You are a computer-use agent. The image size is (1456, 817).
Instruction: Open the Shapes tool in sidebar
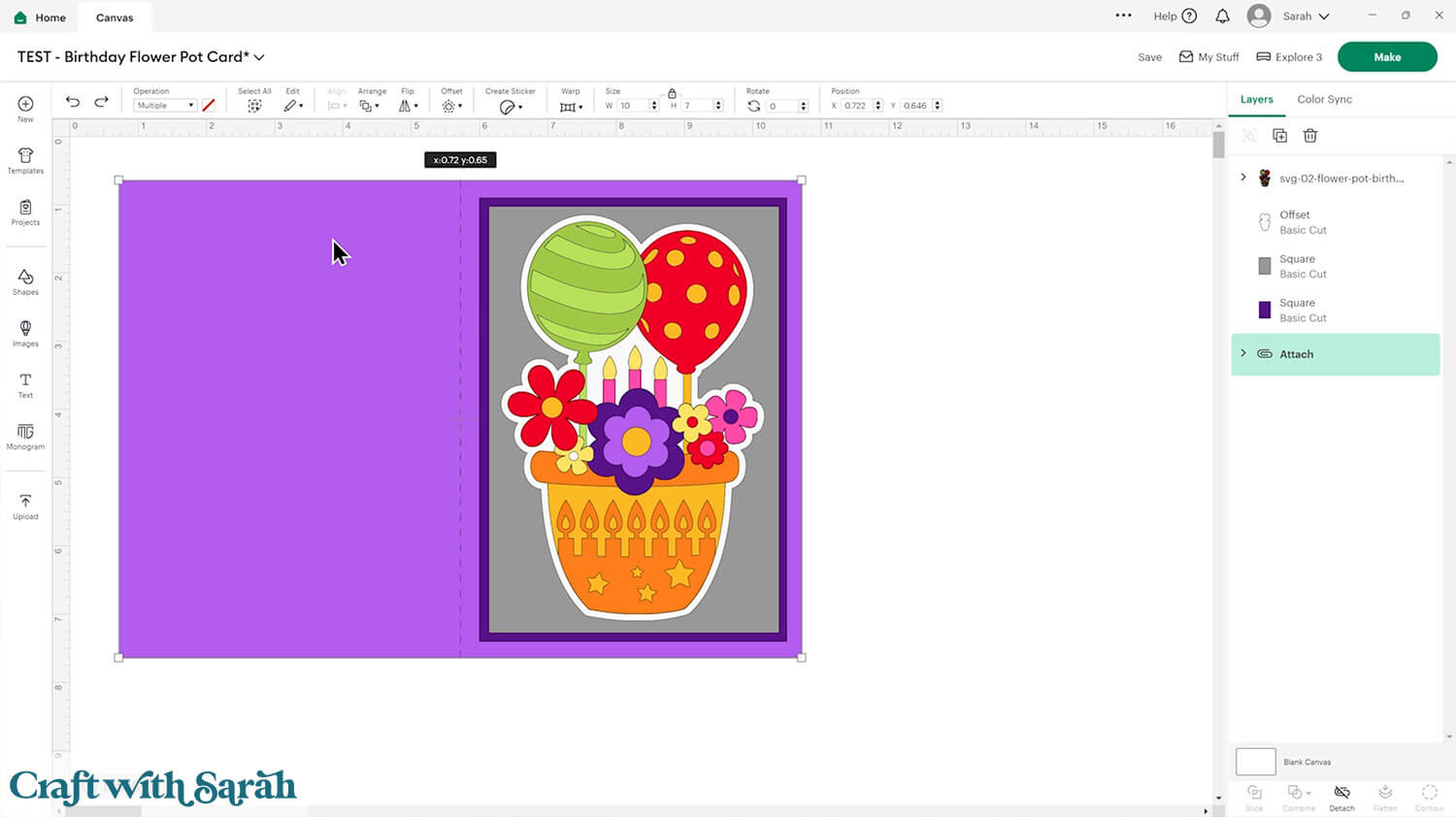click(x=25, y=282)
